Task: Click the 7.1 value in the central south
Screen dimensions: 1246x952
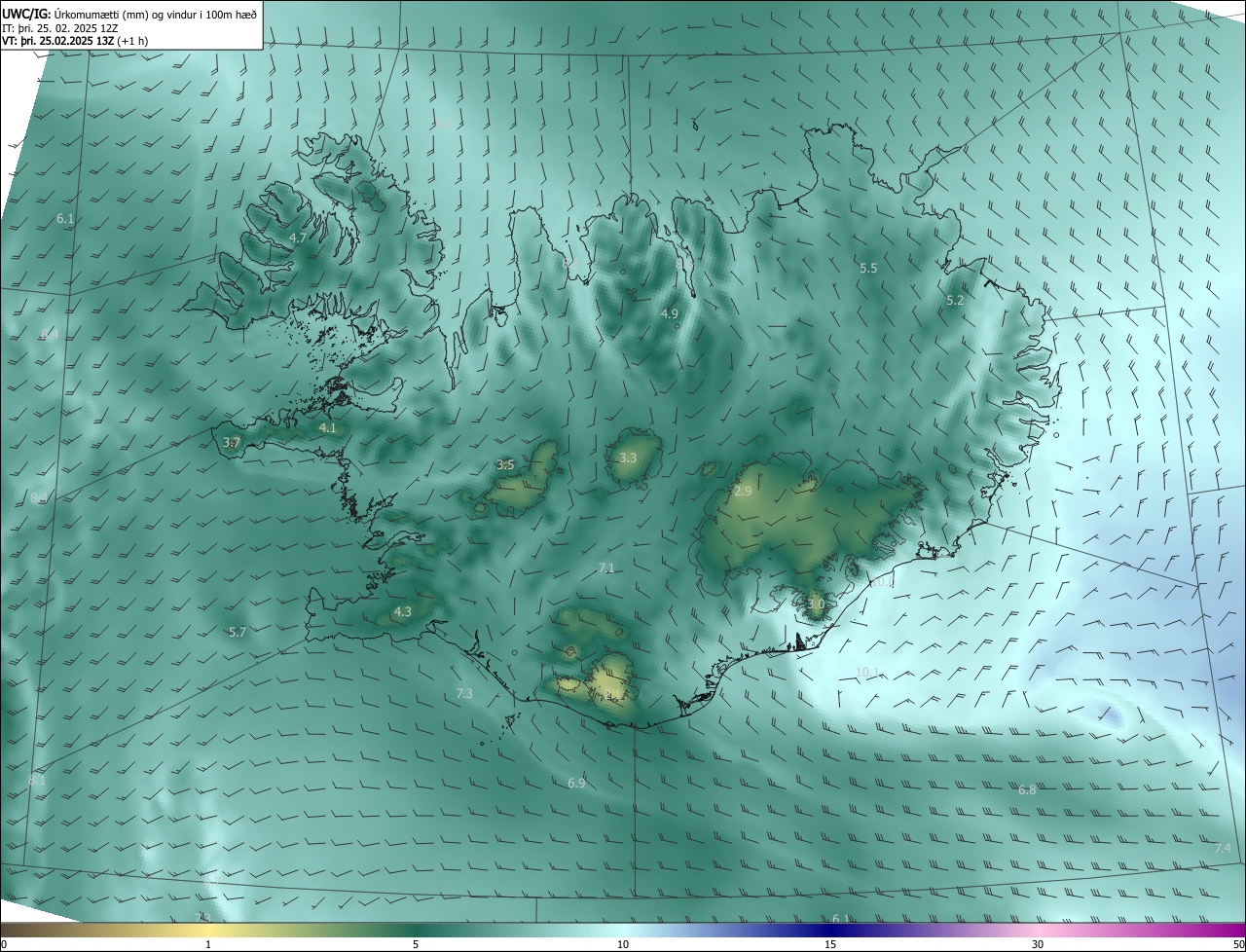Action: pyautogui.click(x=606, y=568)
